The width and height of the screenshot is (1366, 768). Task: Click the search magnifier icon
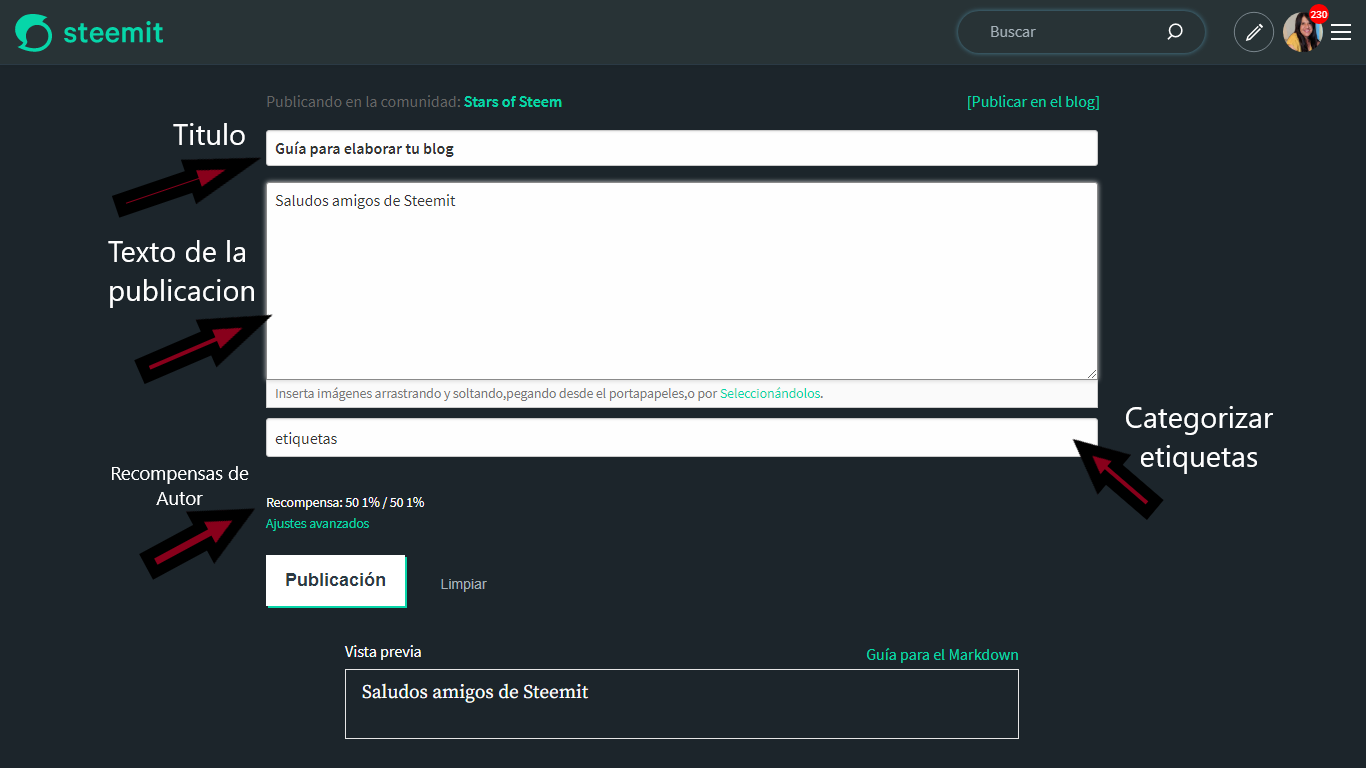(x=1175, y=32)
